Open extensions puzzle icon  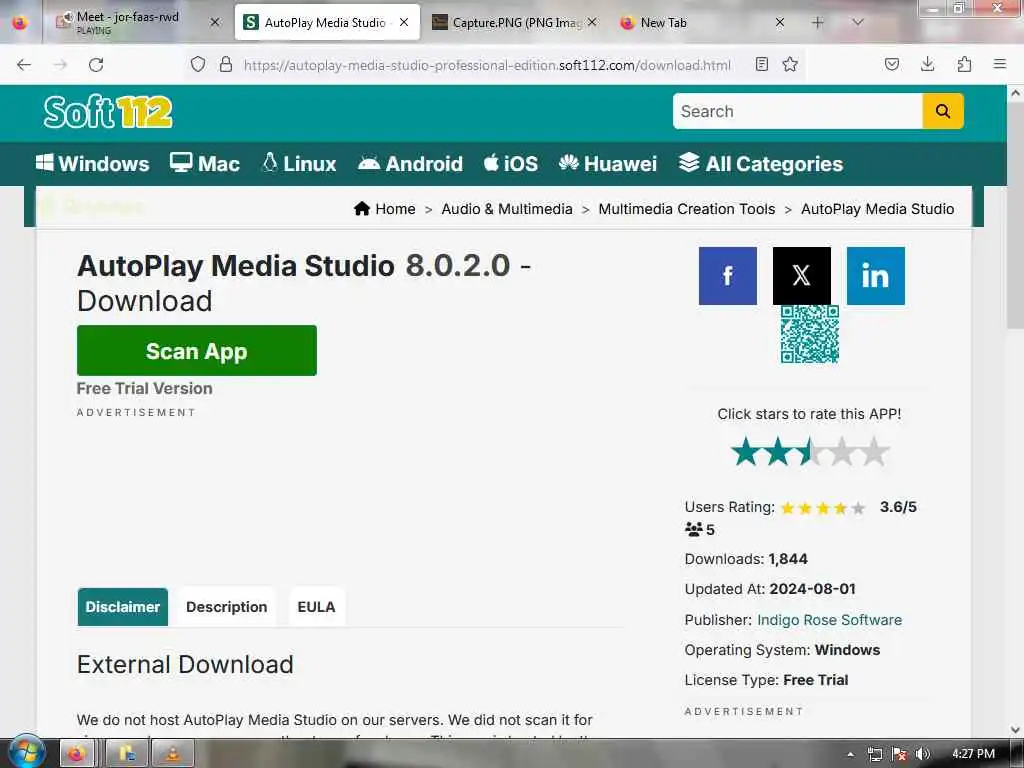point(964,64)
